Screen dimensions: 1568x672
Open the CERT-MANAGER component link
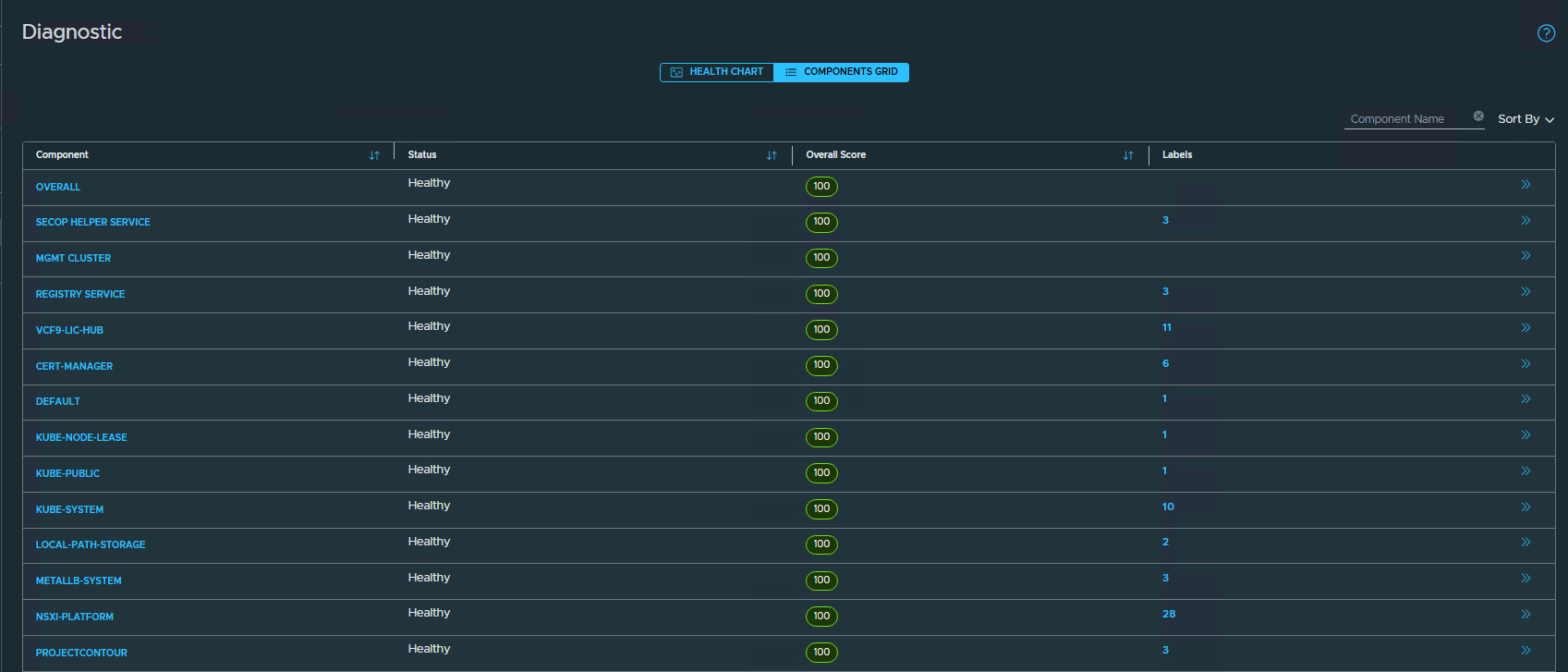(x=74, y=366)
